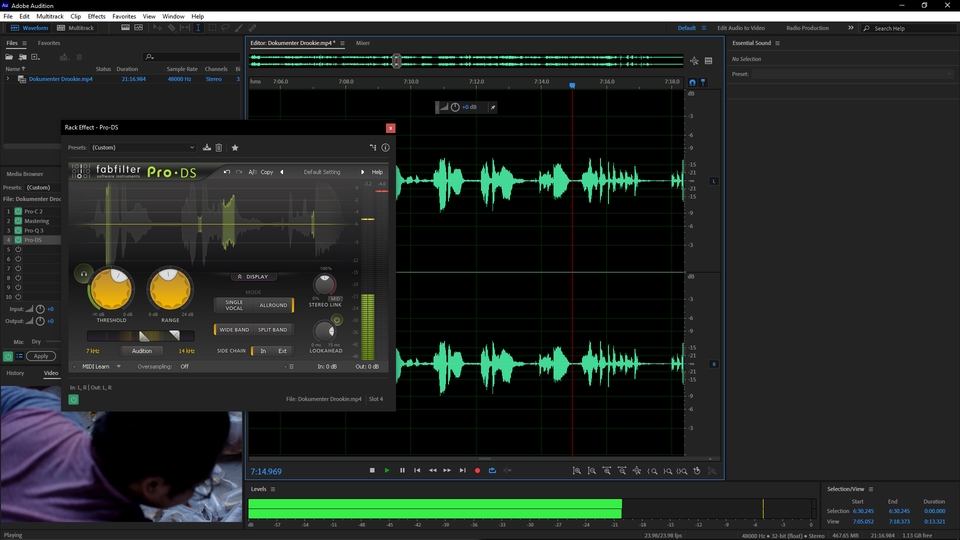Toggle power for empty rack slot 5
Screen dimensions: 960x540
[18, 249]
